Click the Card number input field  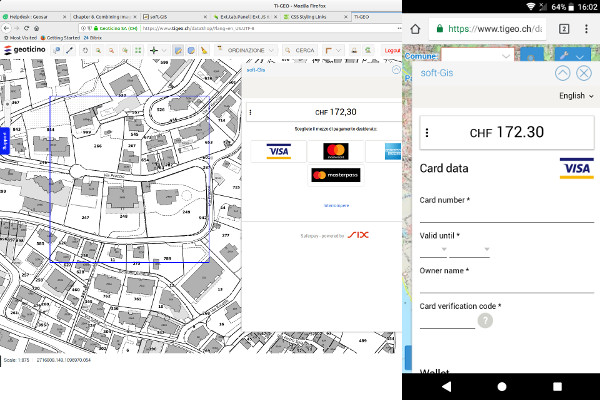[x=507, y=216]
